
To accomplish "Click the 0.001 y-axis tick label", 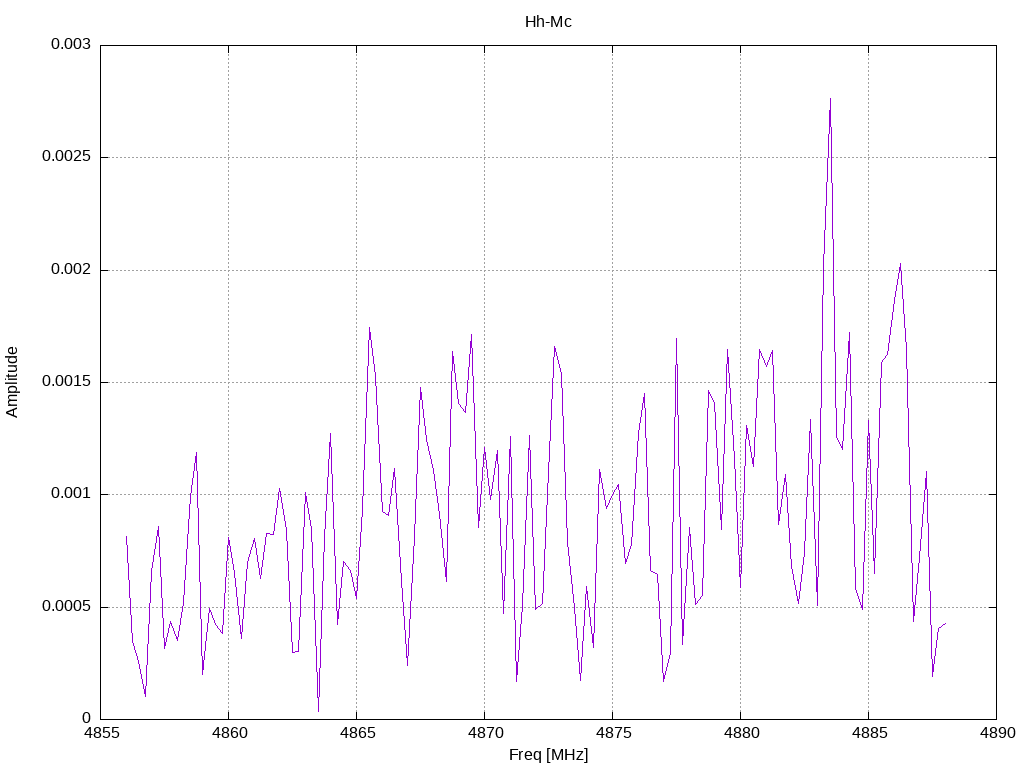I will coord(71,494).
